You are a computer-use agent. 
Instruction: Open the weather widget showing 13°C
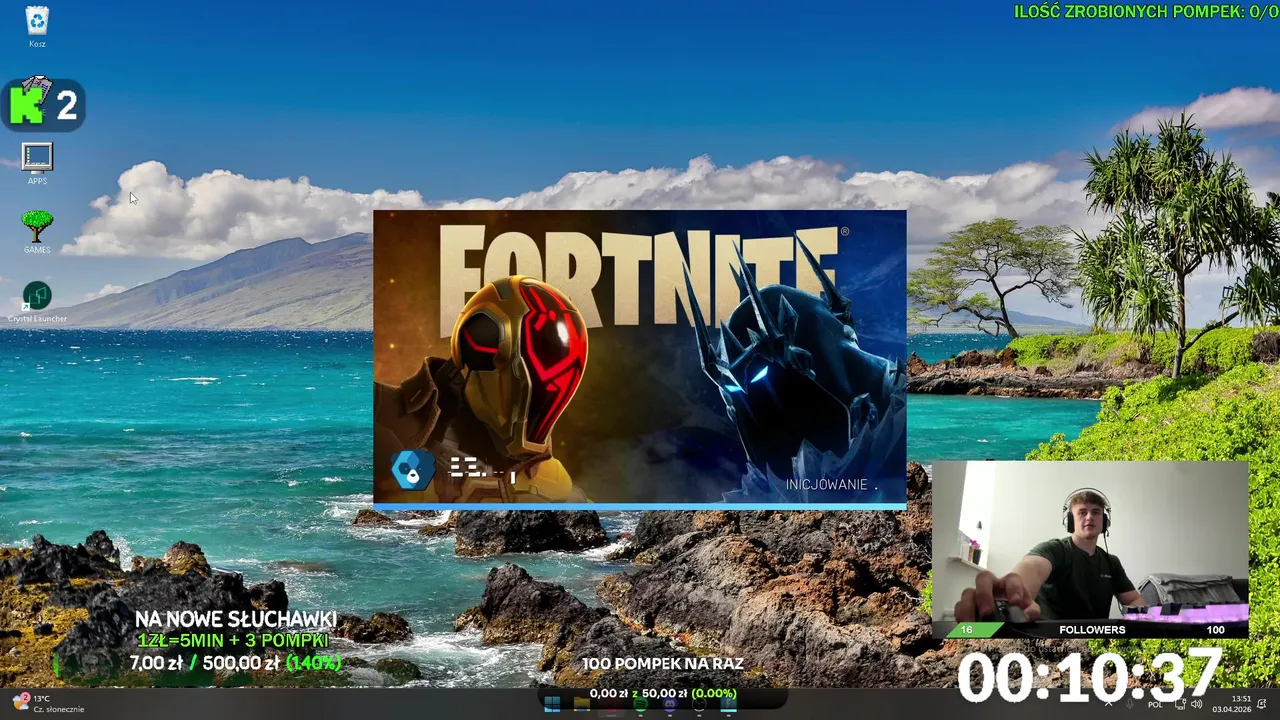point(49,704)
